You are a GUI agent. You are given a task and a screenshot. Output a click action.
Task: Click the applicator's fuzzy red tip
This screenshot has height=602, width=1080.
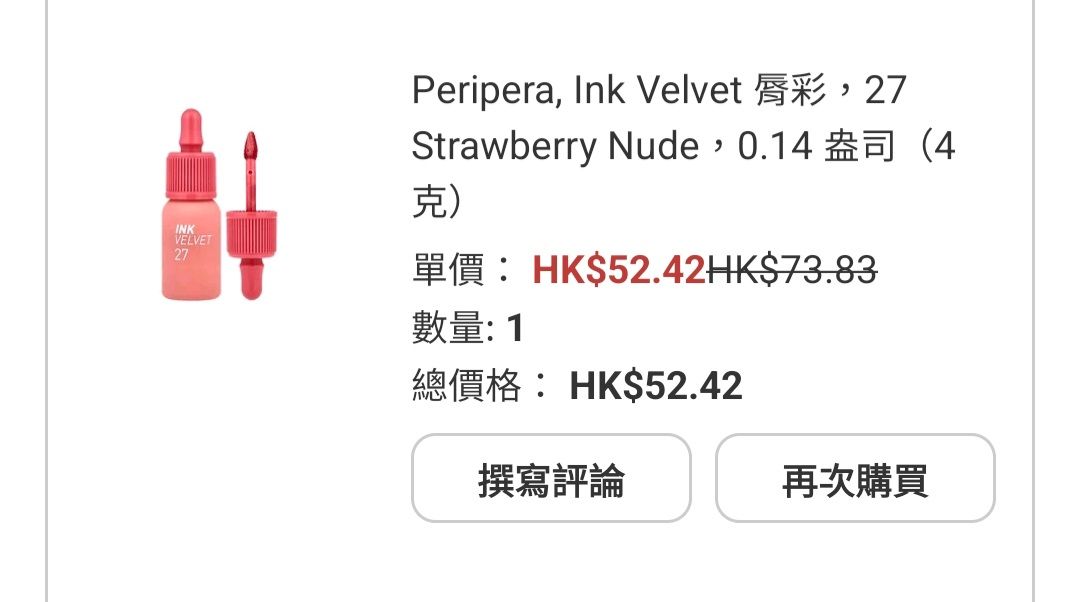[251, 145]
